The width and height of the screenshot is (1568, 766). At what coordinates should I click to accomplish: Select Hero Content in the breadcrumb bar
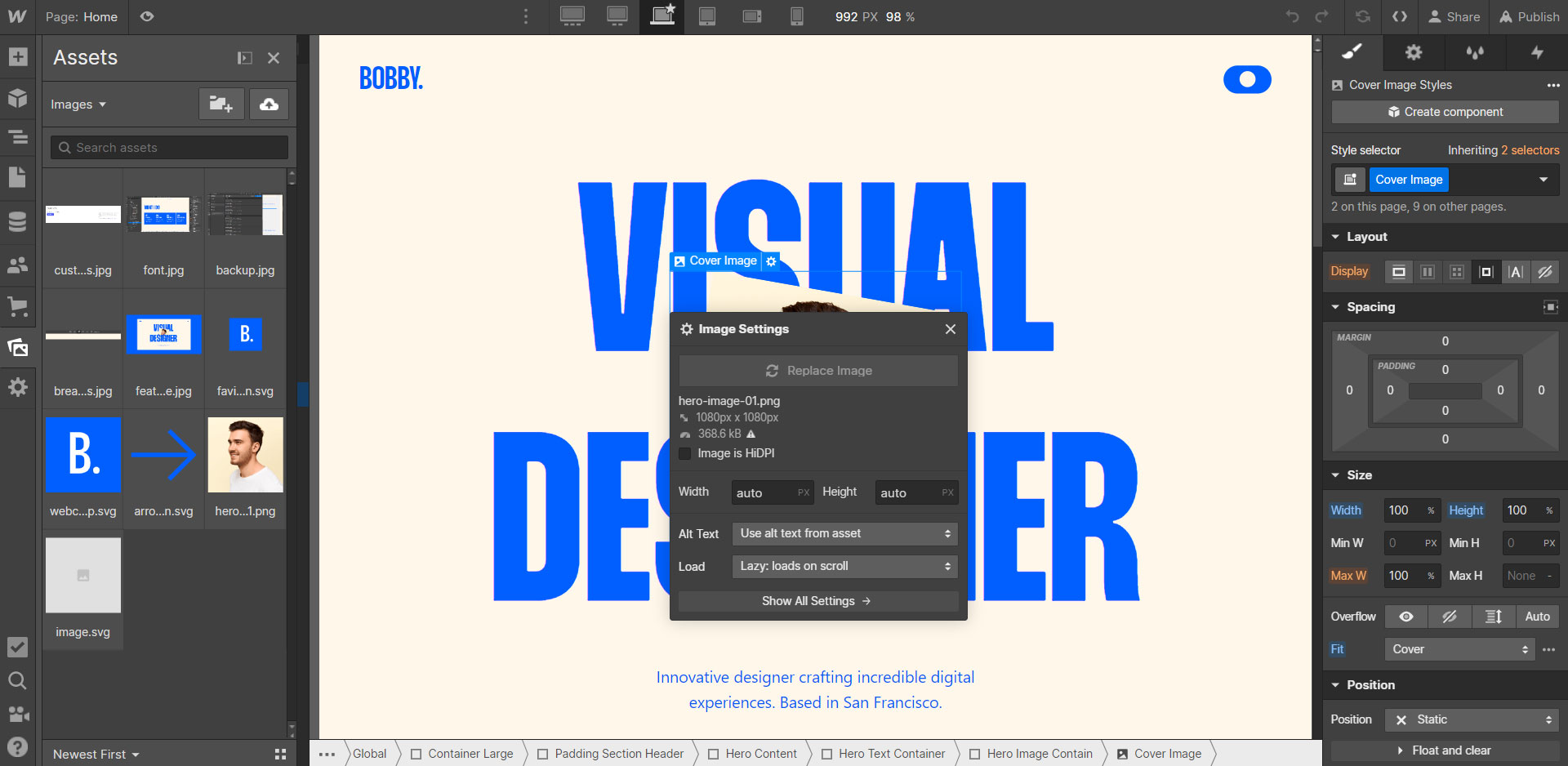[x=762, y=753]
